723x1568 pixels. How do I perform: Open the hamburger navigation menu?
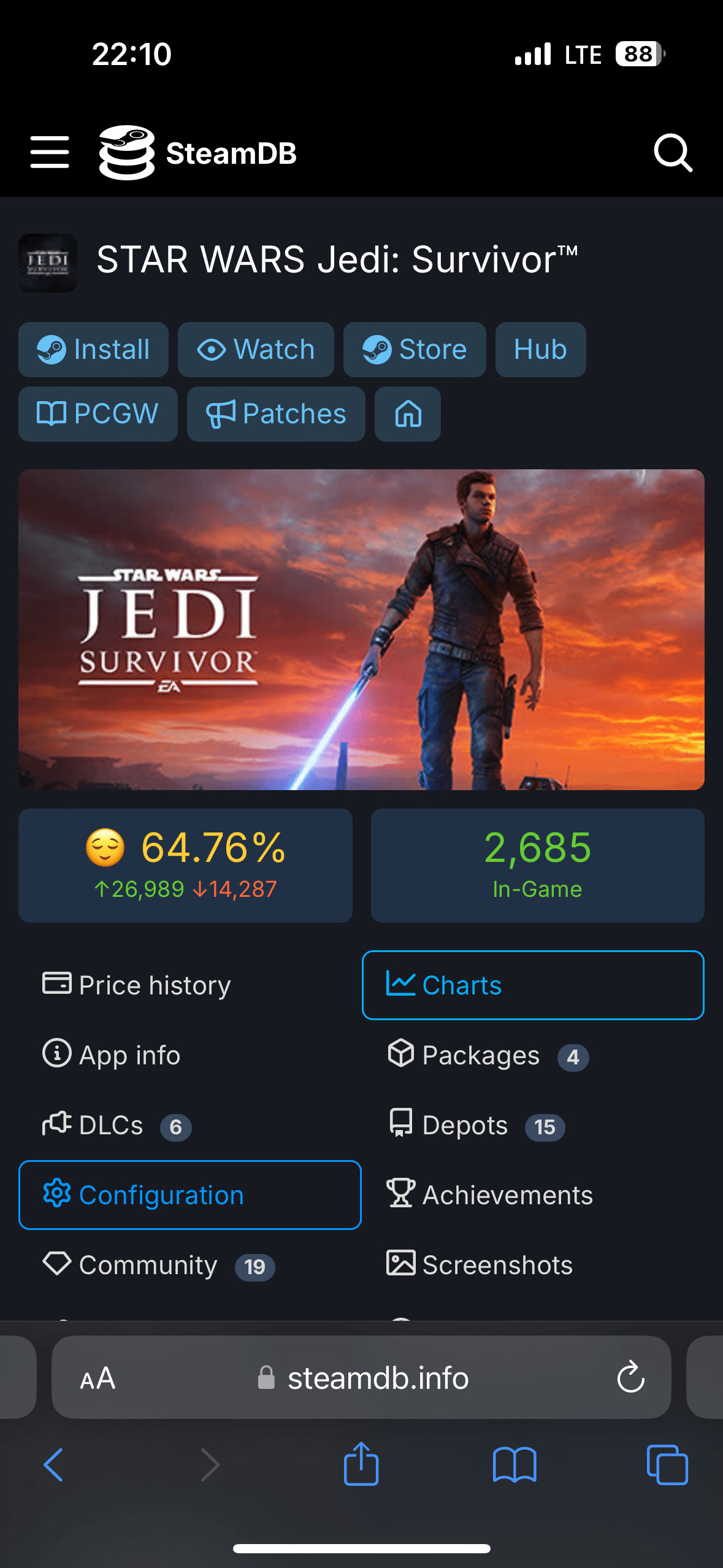[50, 152]
